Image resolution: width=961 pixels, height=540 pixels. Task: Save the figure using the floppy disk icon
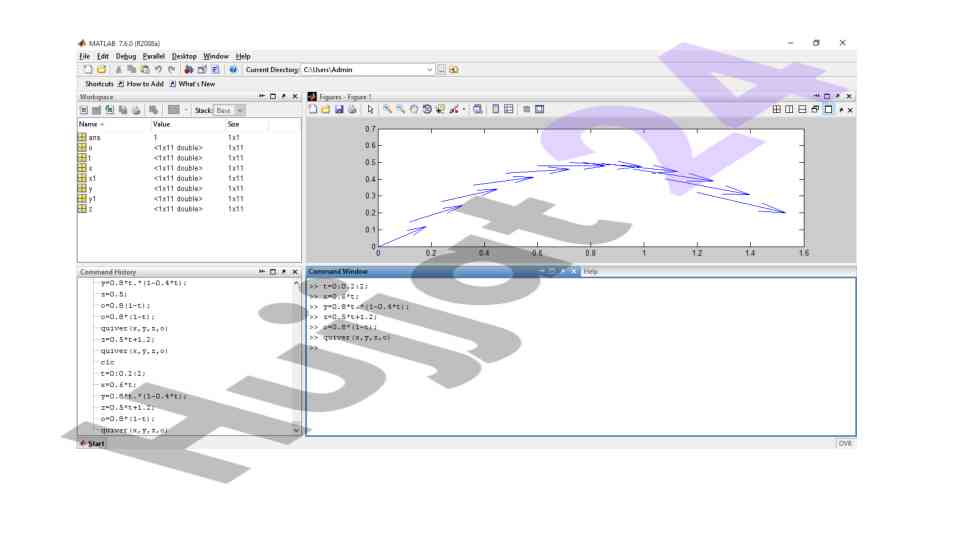[x=339, y=109]
